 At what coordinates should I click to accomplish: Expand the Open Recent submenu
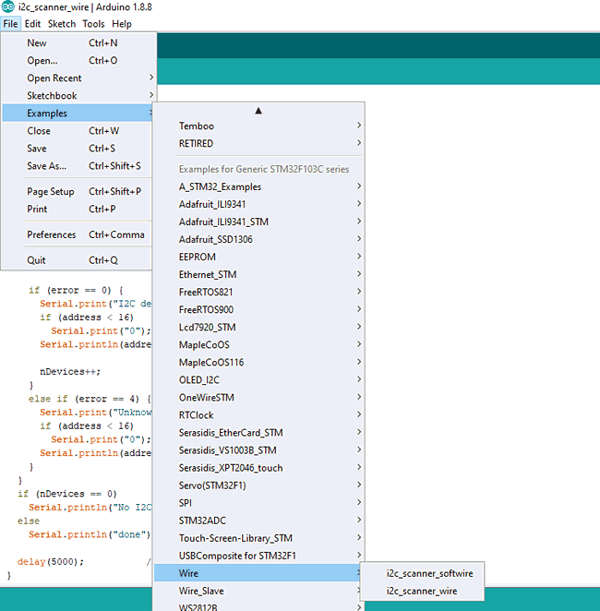[77, 78]
